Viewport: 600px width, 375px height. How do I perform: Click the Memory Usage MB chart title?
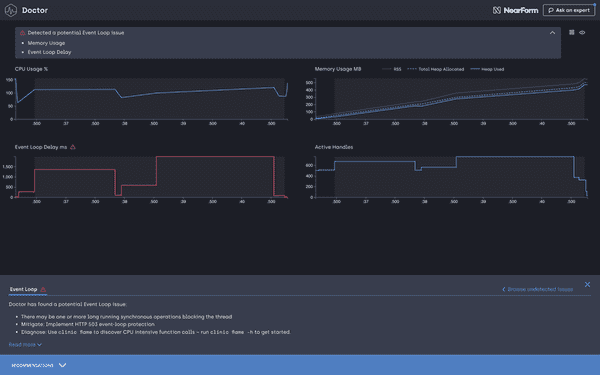coord(338,69)
